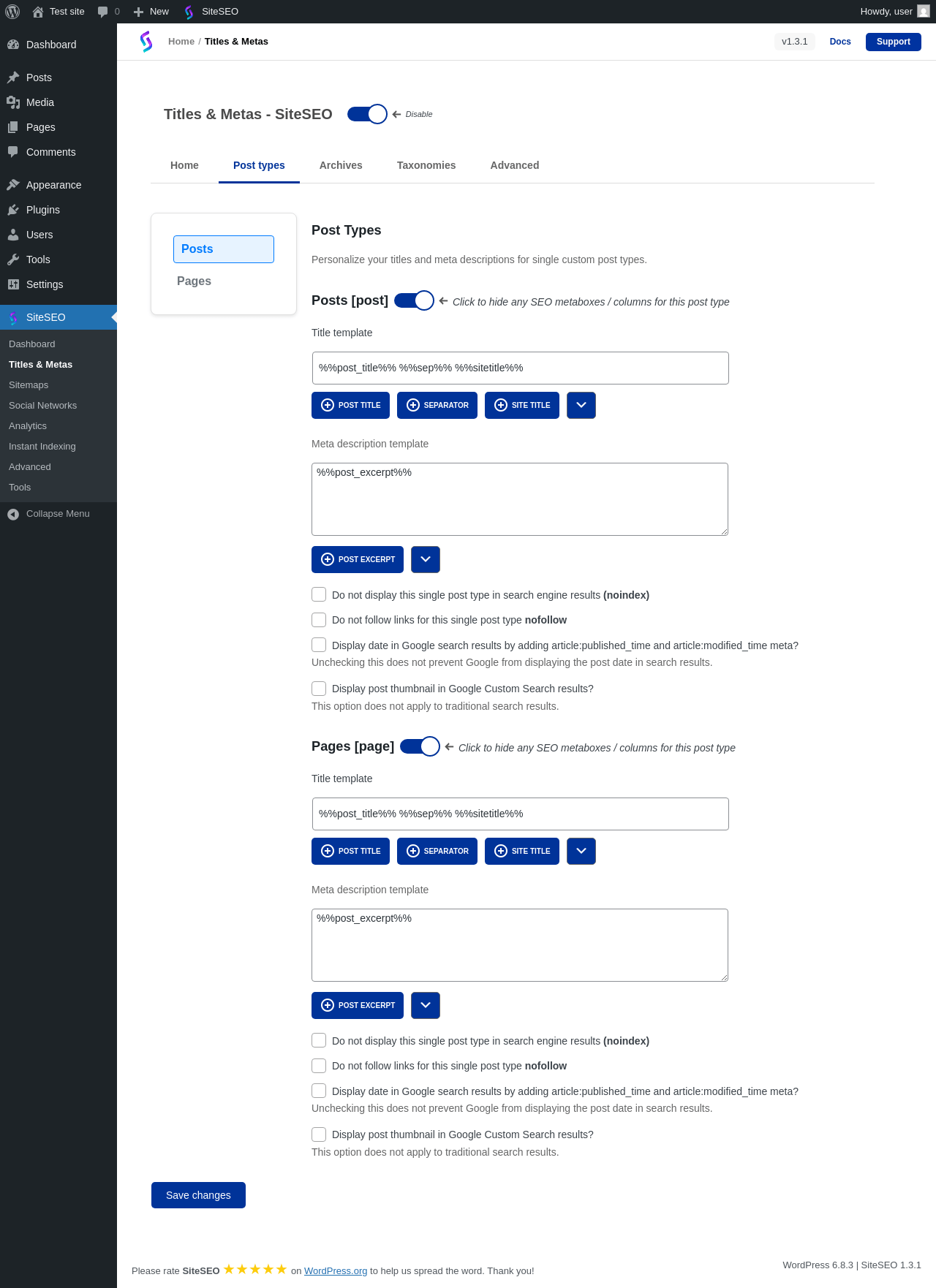Open the Test site home icon
Image resolution: width=936 pixels, height=1288 pixels.
(38, 12)
